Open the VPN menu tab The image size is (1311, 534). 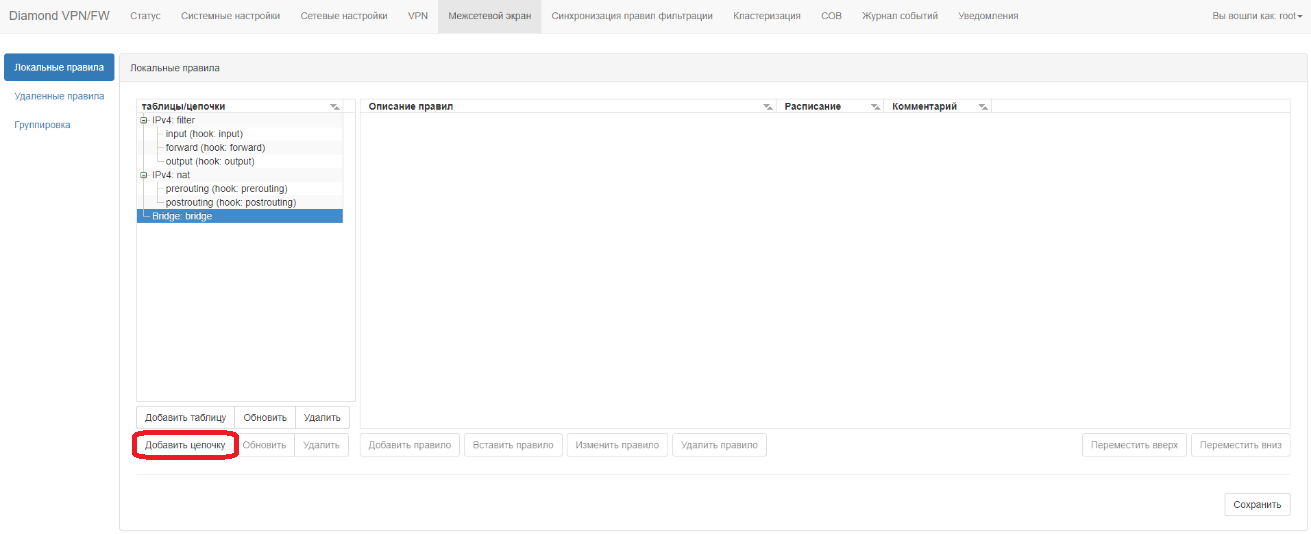[x=418, y=16]
